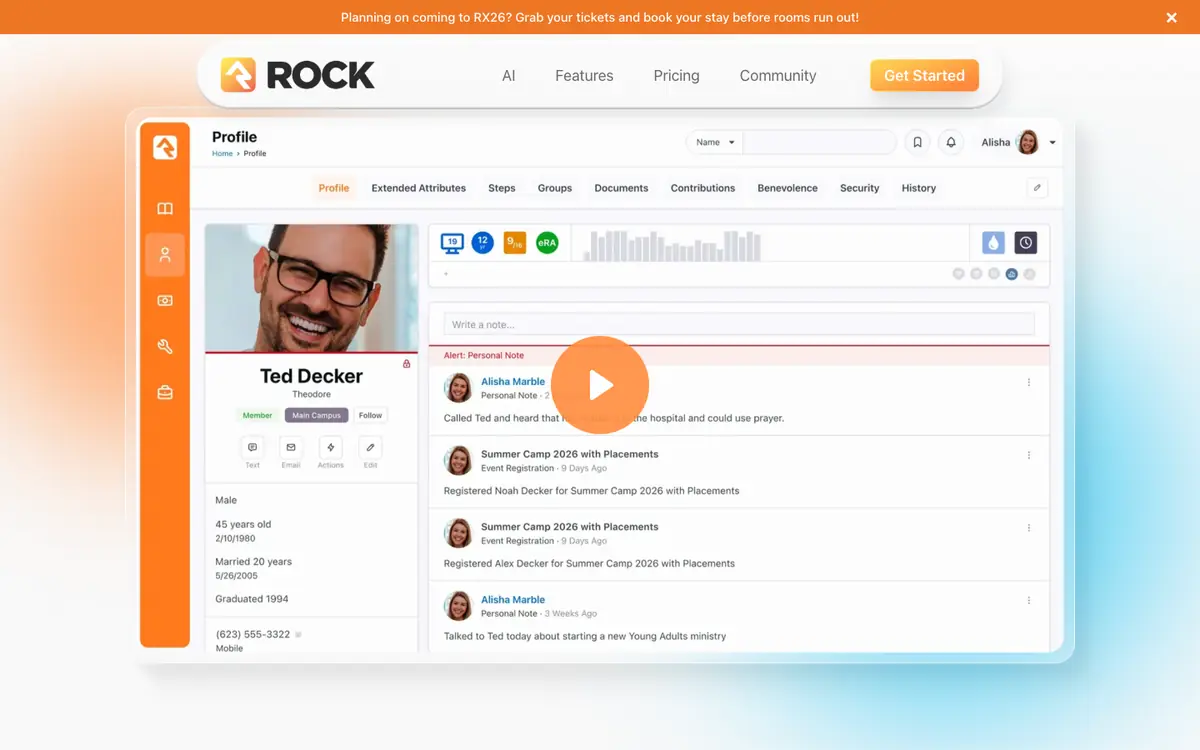Open options menu for Alex Decker registration
The height and width of the screenshot is (750, 1200).
click(1029, 528)
